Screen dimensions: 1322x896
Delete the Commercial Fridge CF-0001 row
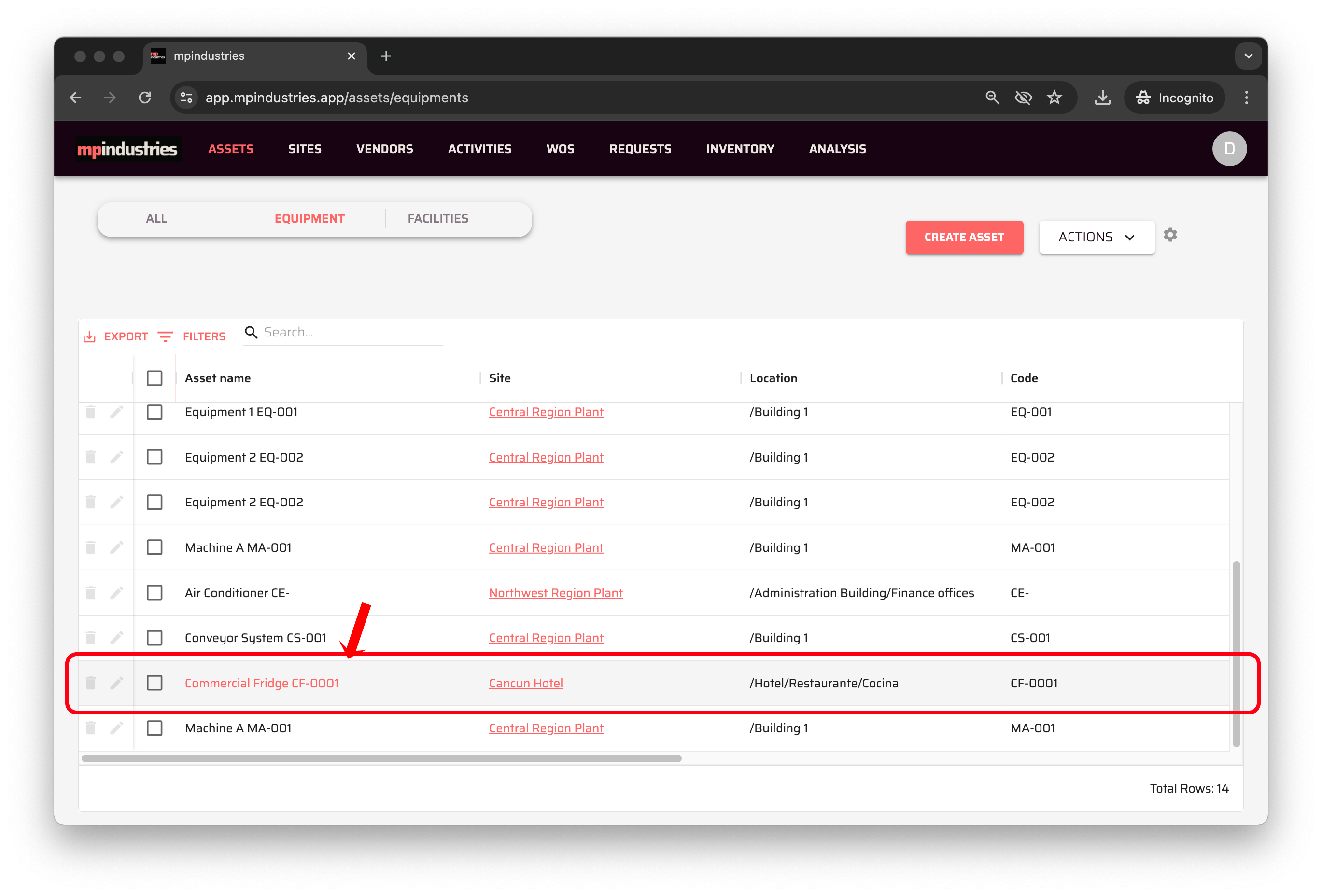point(90,683)
